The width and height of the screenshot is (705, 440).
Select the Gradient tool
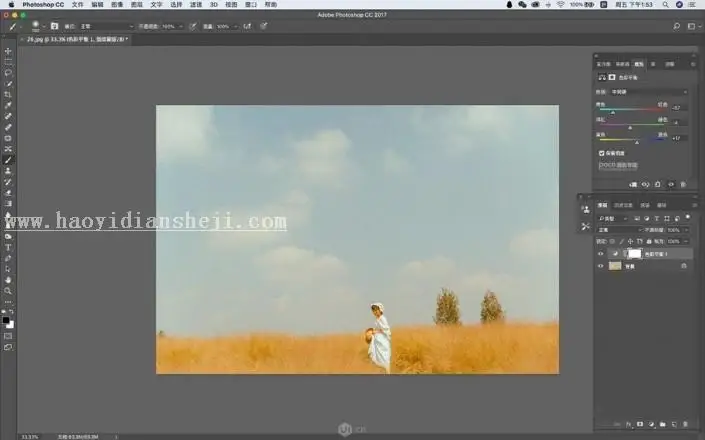8,204
